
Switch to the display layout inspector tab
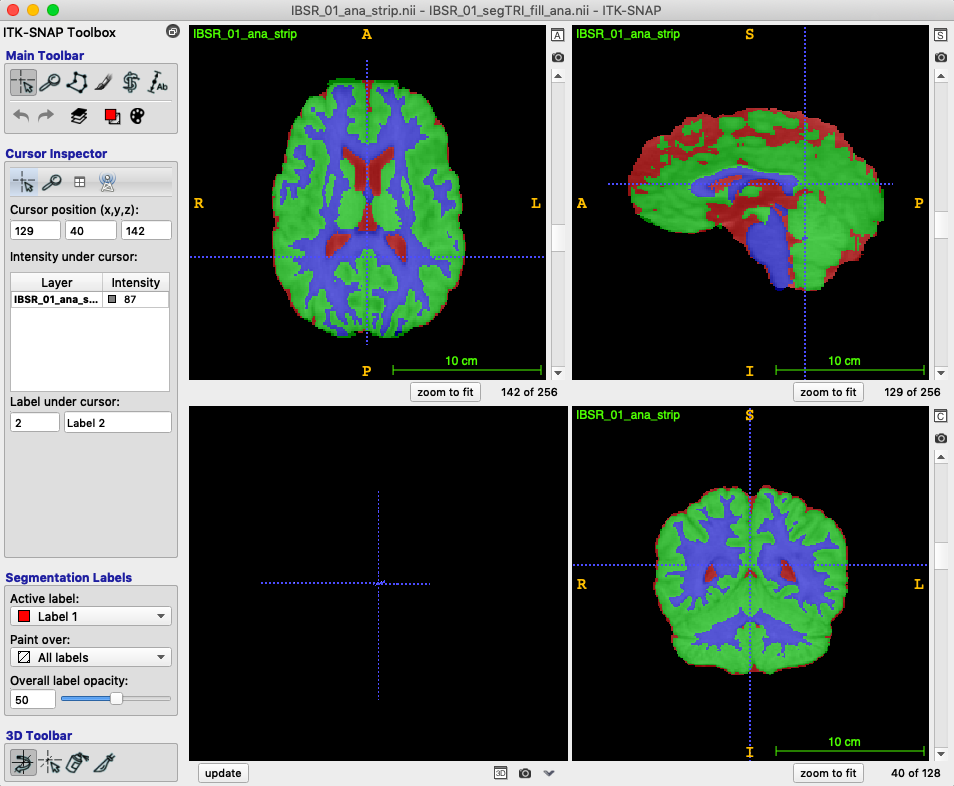coord(79,182)
